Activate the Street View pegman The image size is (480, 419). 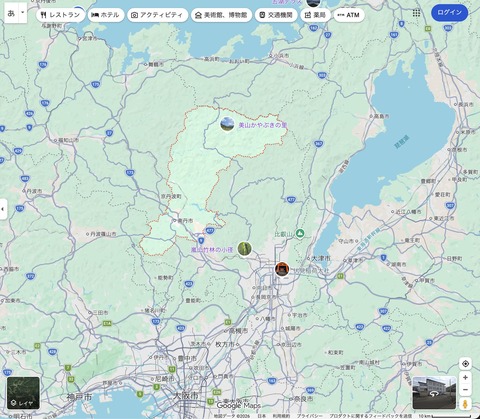(465, 404)
